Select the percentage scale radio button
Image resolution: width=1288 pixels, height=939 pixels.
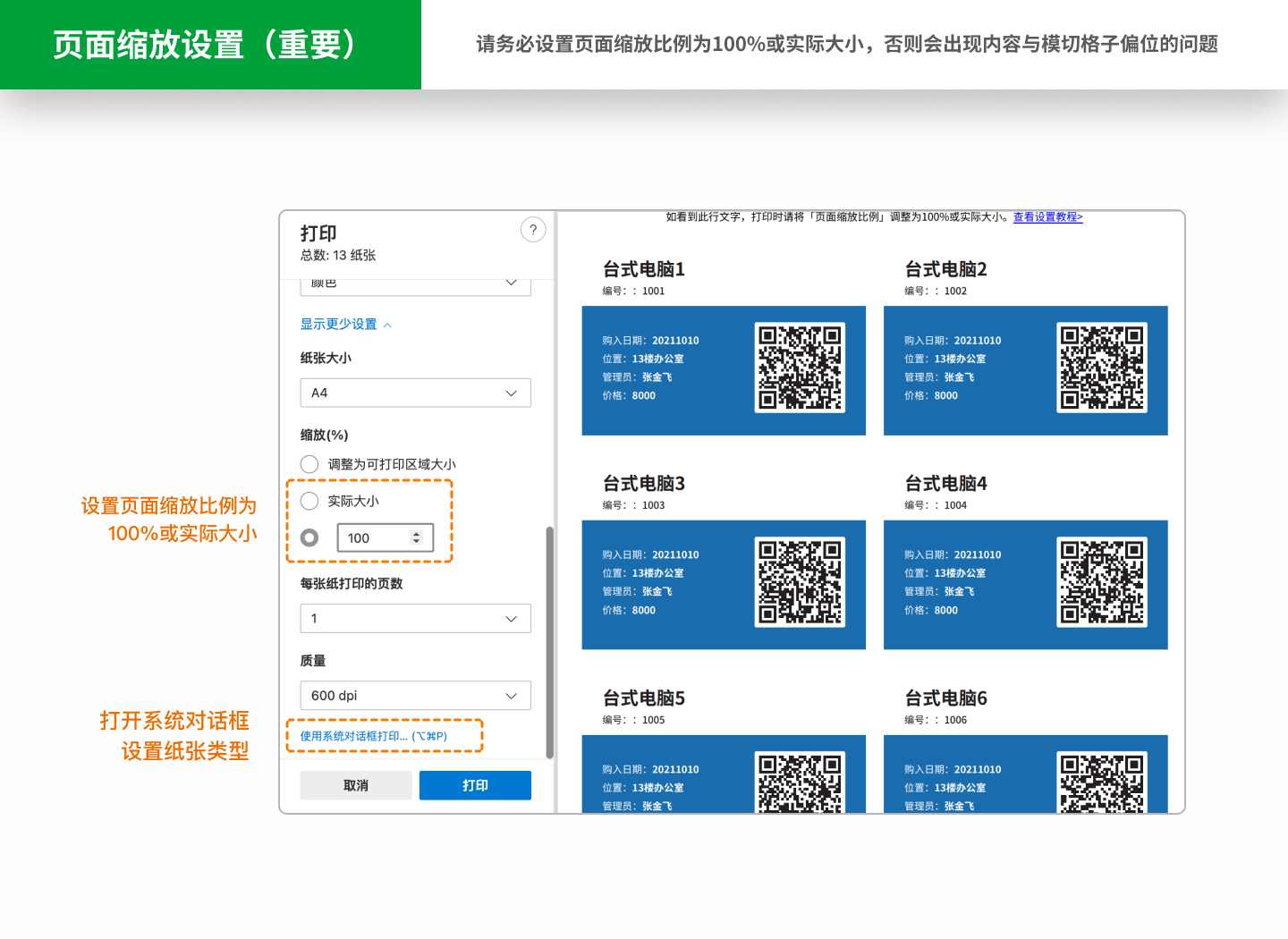pyautogui.click(x=309, y=537)
